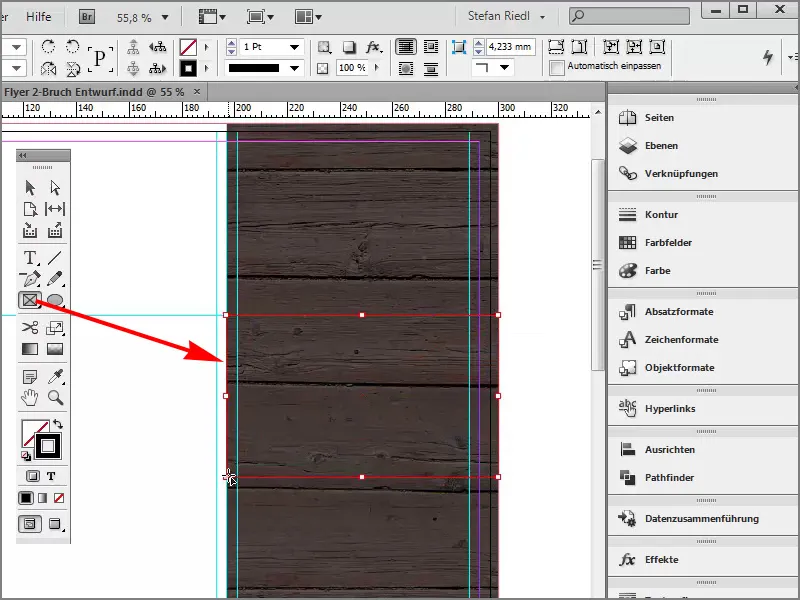Click the search field in application bar

(629, 16)
